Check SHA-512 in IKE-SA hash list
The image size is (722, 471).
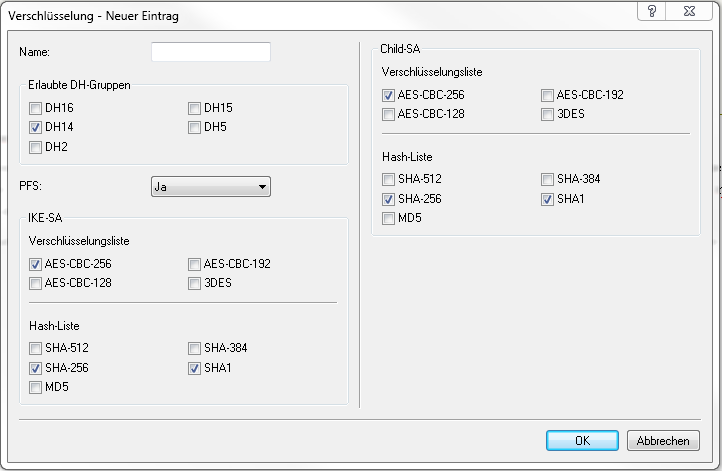(x=37, y=348)
